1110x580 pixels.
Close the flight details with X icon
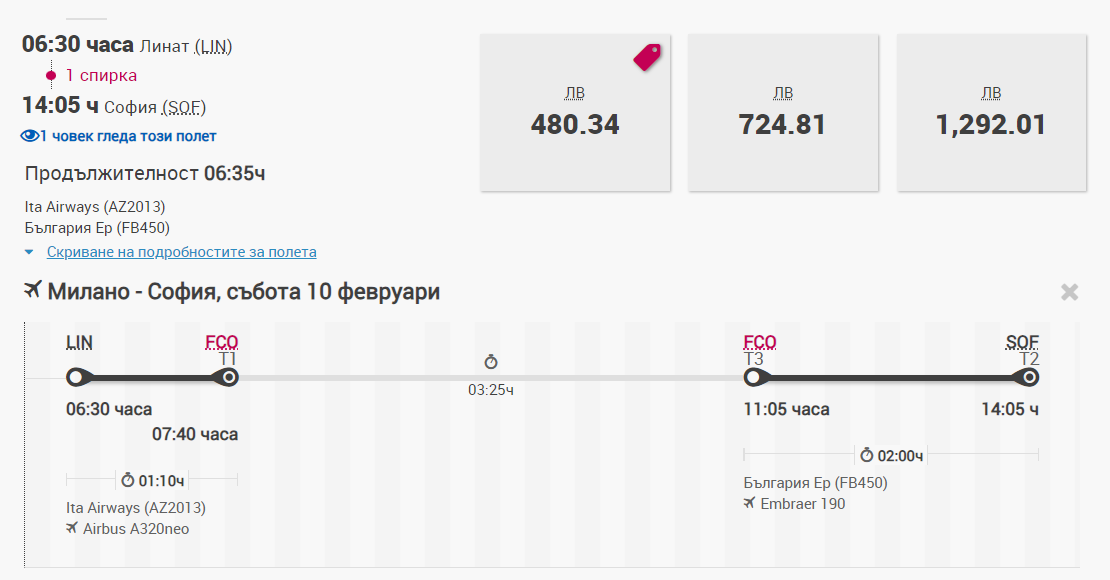[x=1069, y=292]
